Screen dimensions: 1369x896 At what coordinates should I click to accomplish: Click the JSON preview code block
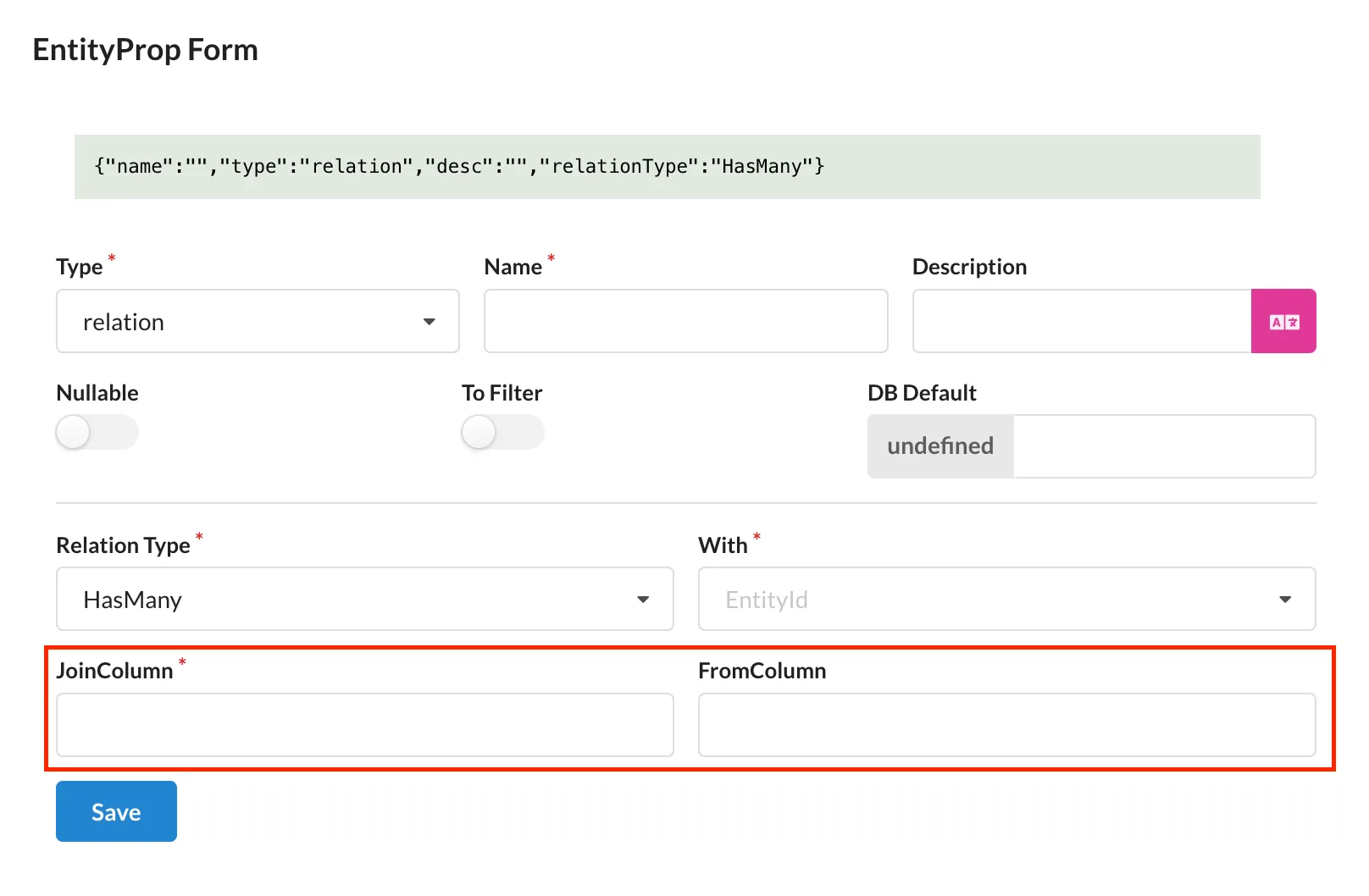click(x=667, y=167)
